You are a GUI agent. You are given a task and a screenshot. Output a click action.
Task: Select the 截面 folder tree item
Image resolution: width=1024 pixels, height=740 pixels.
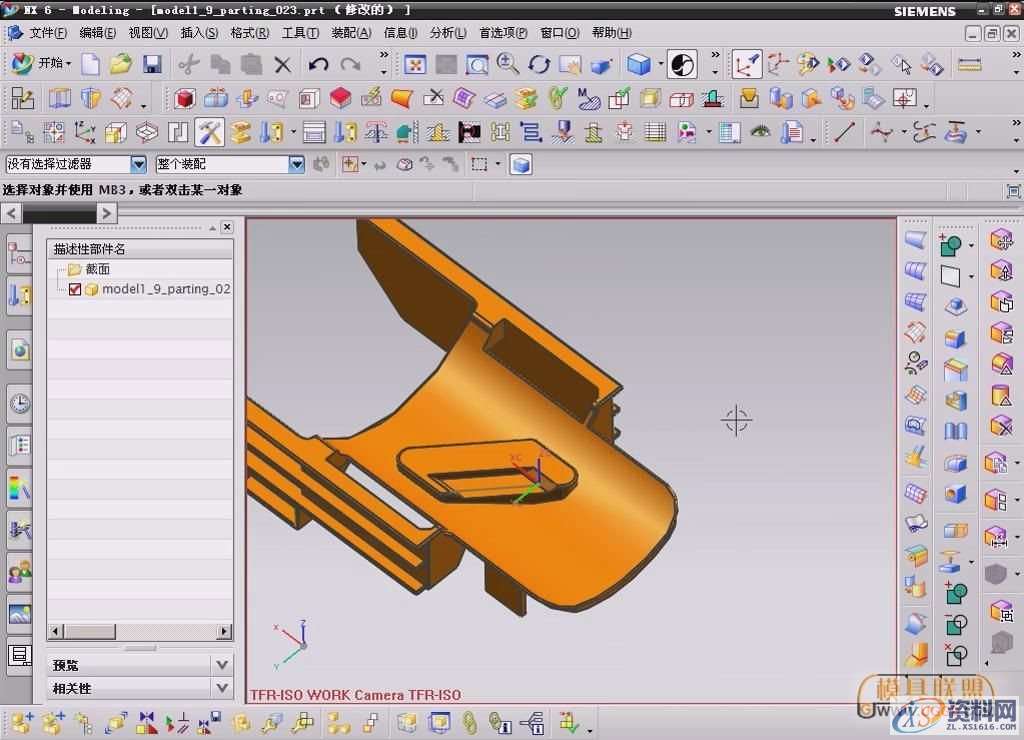pyautogui.click(x=97, y=269)
